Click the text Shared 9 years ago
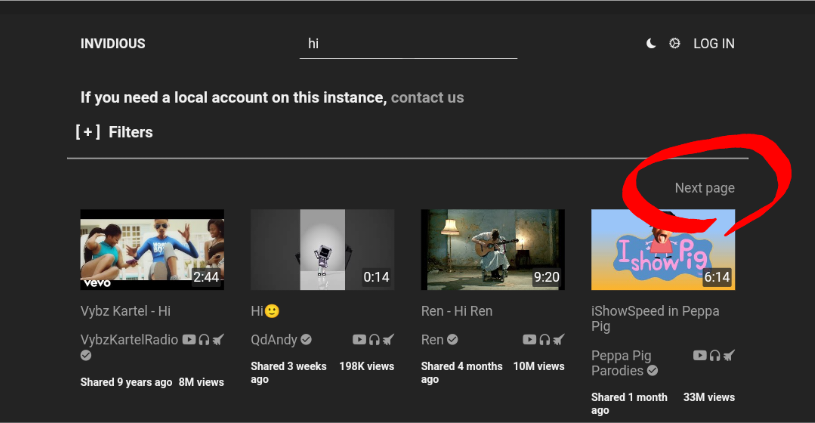 click(x=126, y=382)
